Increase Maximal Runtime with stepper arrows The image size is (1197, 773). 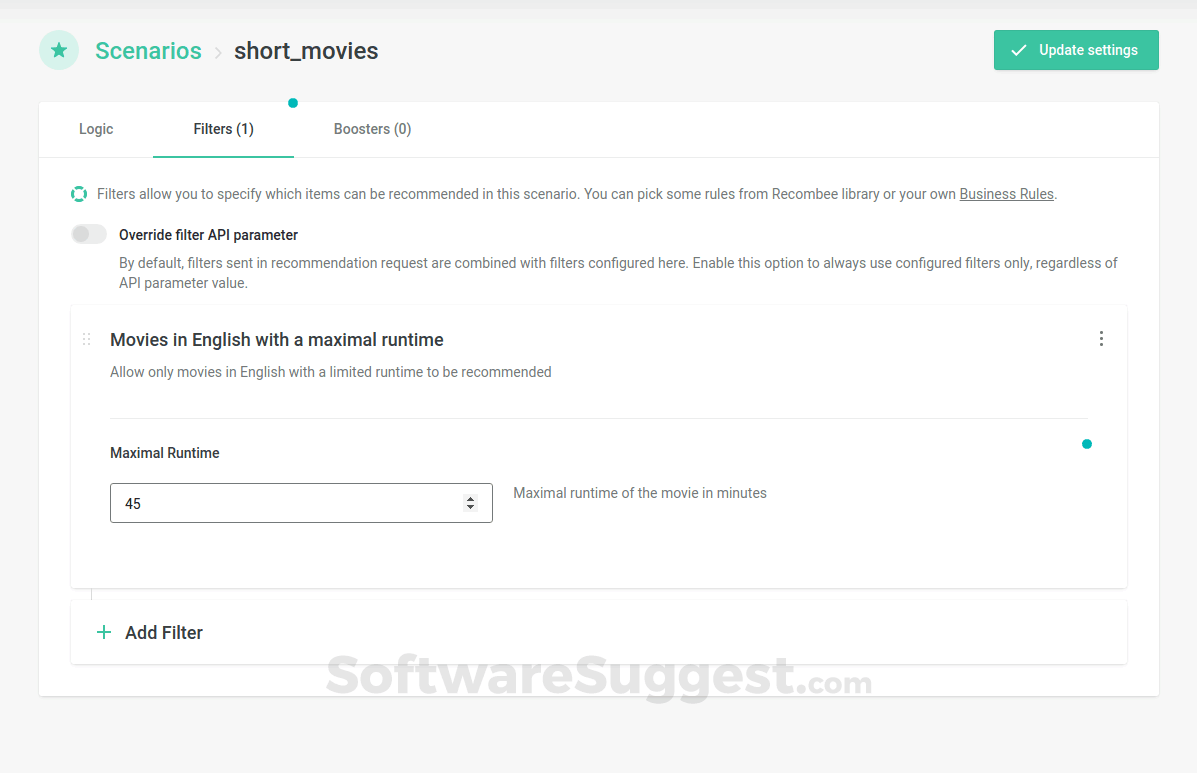[471, 498]
